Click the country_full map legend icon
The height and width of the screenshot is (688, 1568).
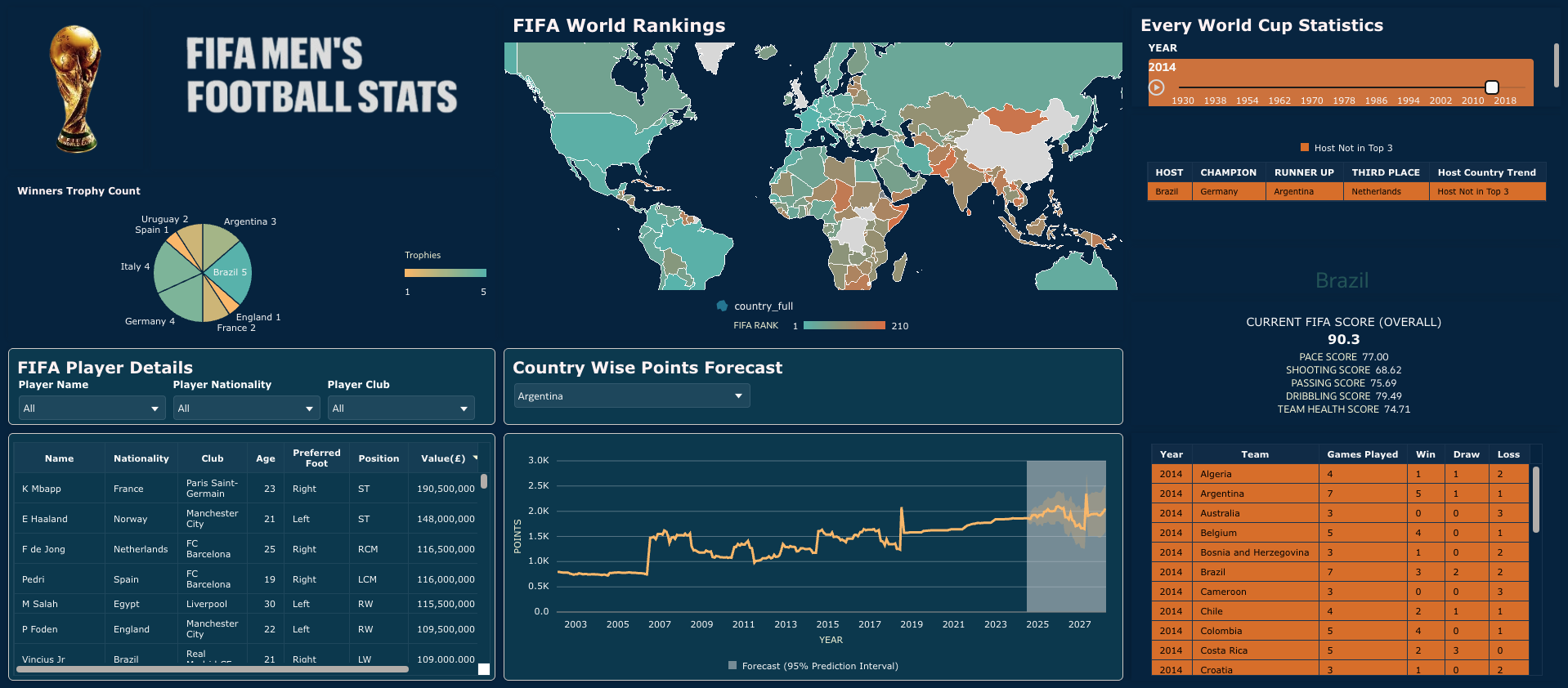tap(722, 306)
